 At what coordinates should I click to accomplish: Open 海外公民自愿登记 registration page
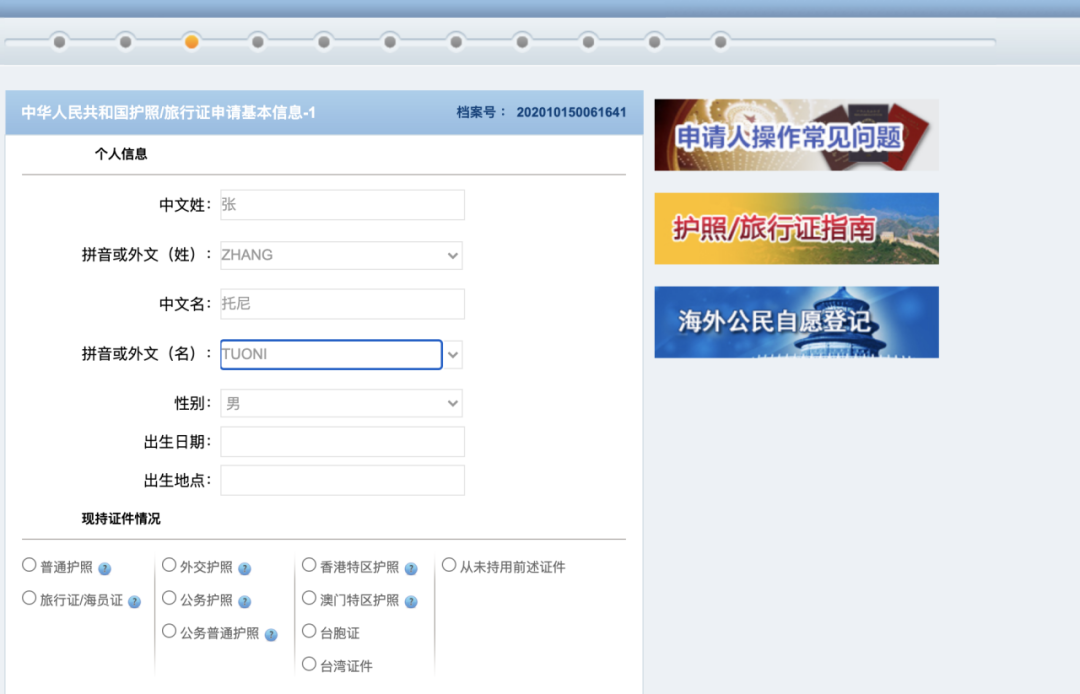click(x=795, y=321)
